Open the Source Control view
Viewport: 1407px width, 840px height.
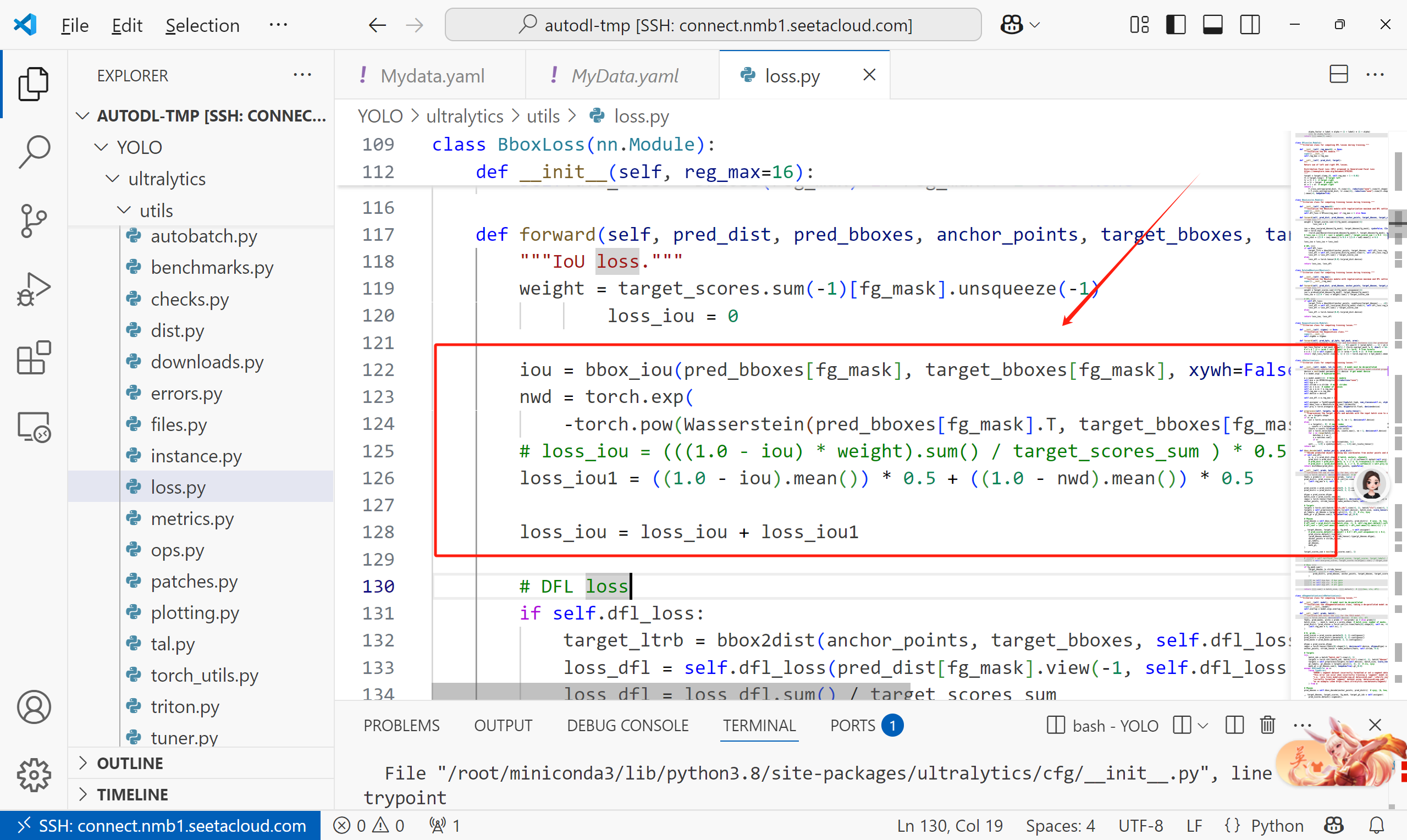pyautogui.click(x=34, y=221)
